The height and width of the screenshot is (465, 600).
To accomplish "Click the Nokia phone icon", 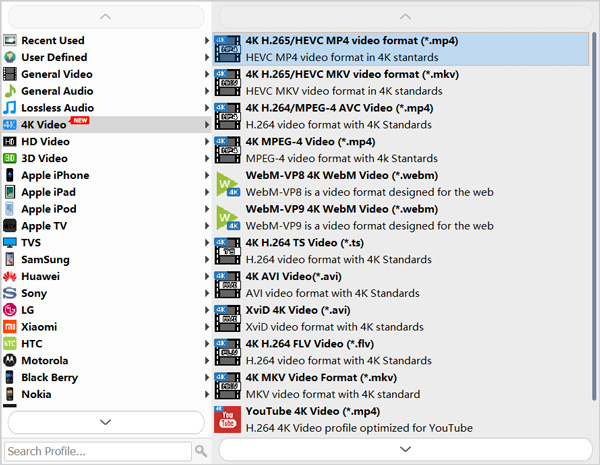I will (10, 394).
